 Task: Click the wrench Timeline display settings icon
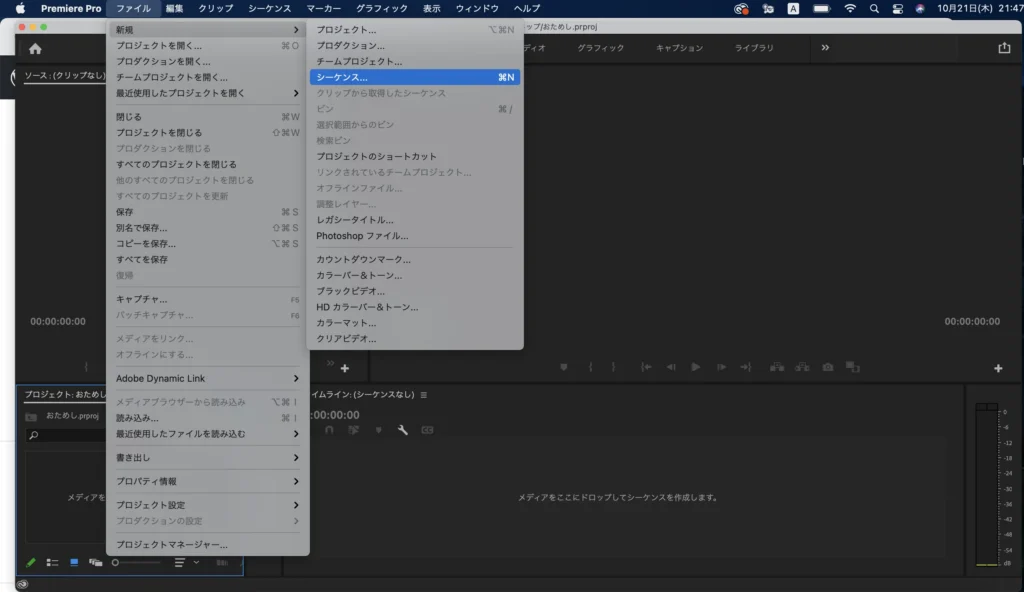tap(403, 430)
